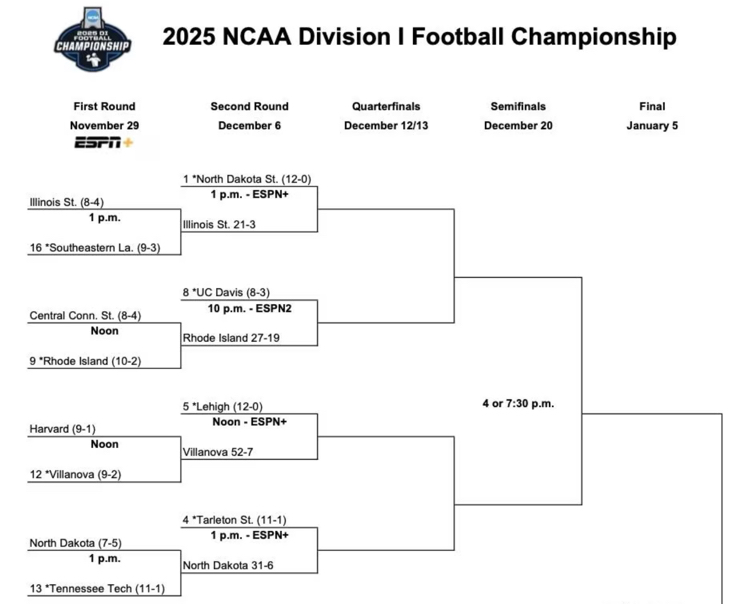Screen dimensions: 750x604
Task: Click the Southeastern La. (9-3) team entry
Action: pos(94,248)
